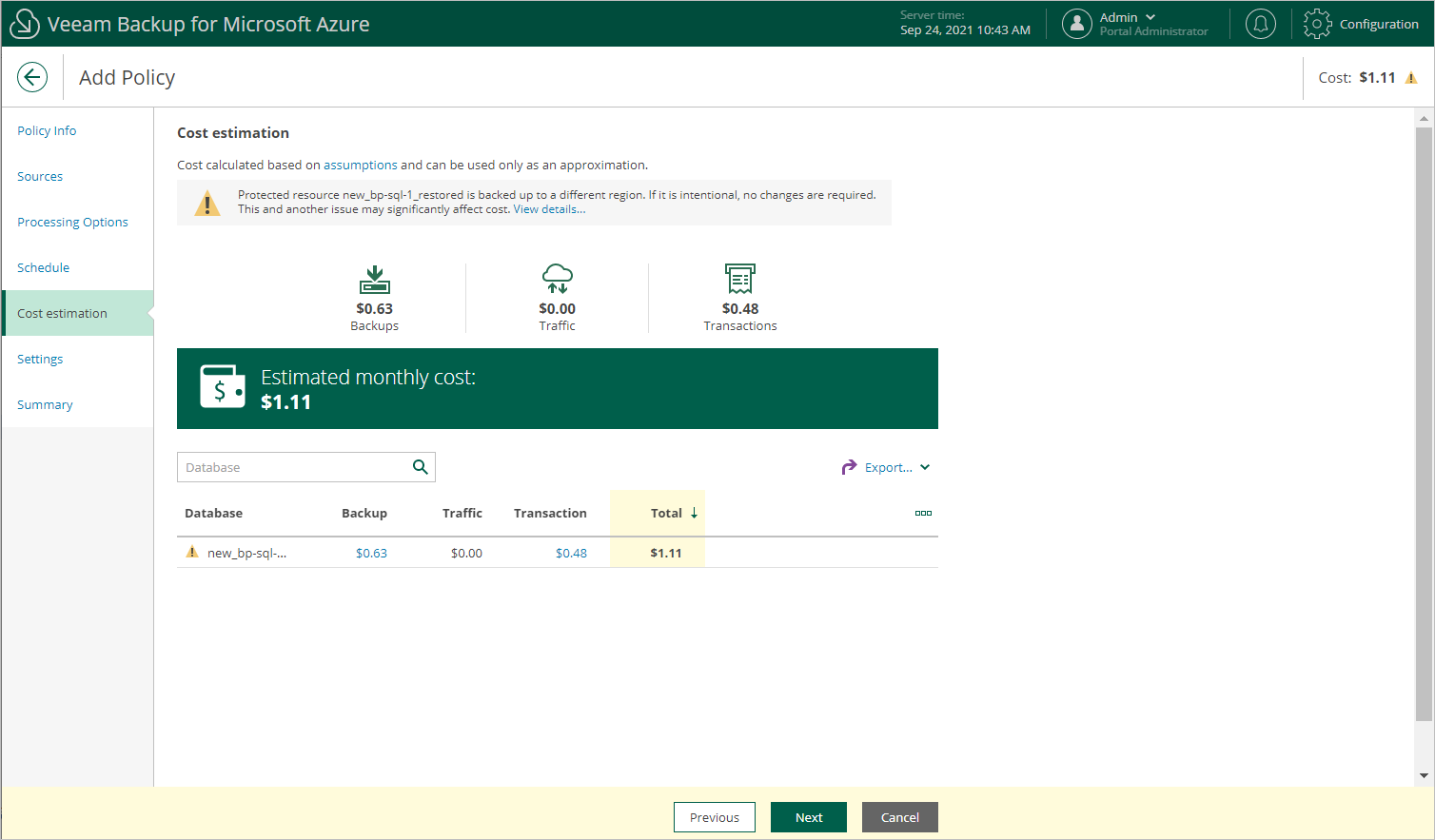Focus the Database search field
Viewport: 1435px width, 840px height.
coord(306,467)
